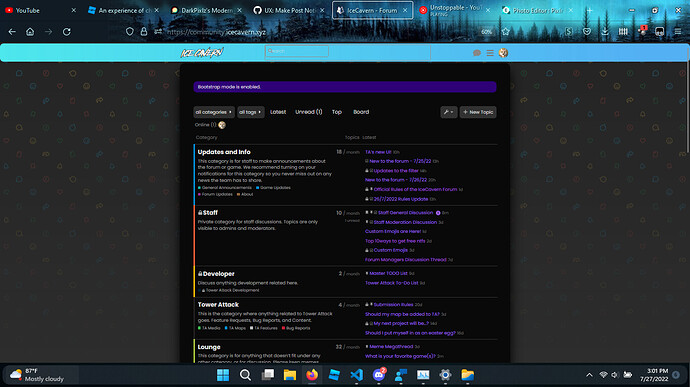Open Official Rules of the IceCavern Forum
This screenshot has width=690, height=387.
coord(415,189)
